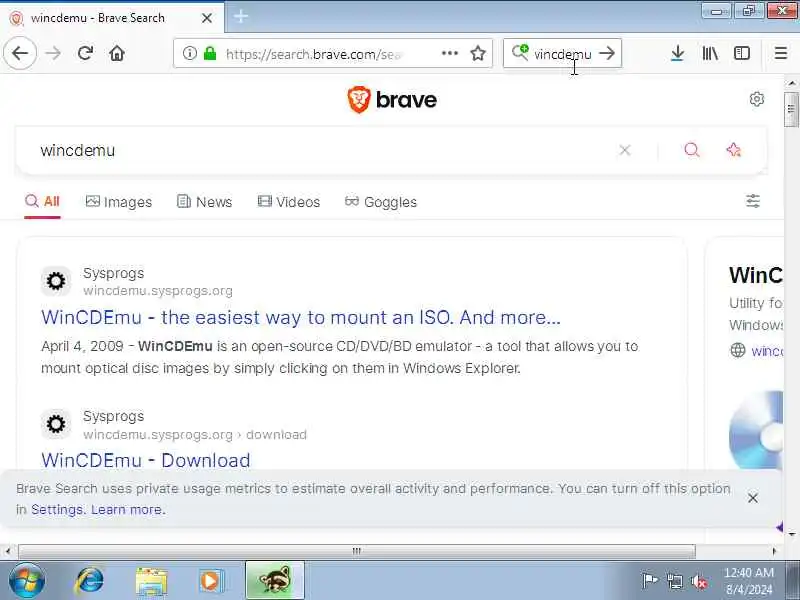This screenshot has width=800, height=600.
Task: Open Brave Search settings gear
Action: coord(757,99)
